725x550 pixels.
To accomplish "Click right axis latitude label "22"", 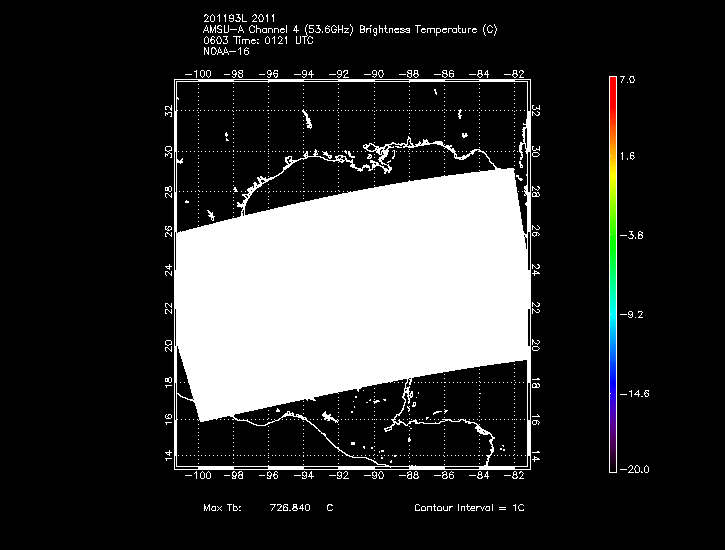I will [536, 308].
